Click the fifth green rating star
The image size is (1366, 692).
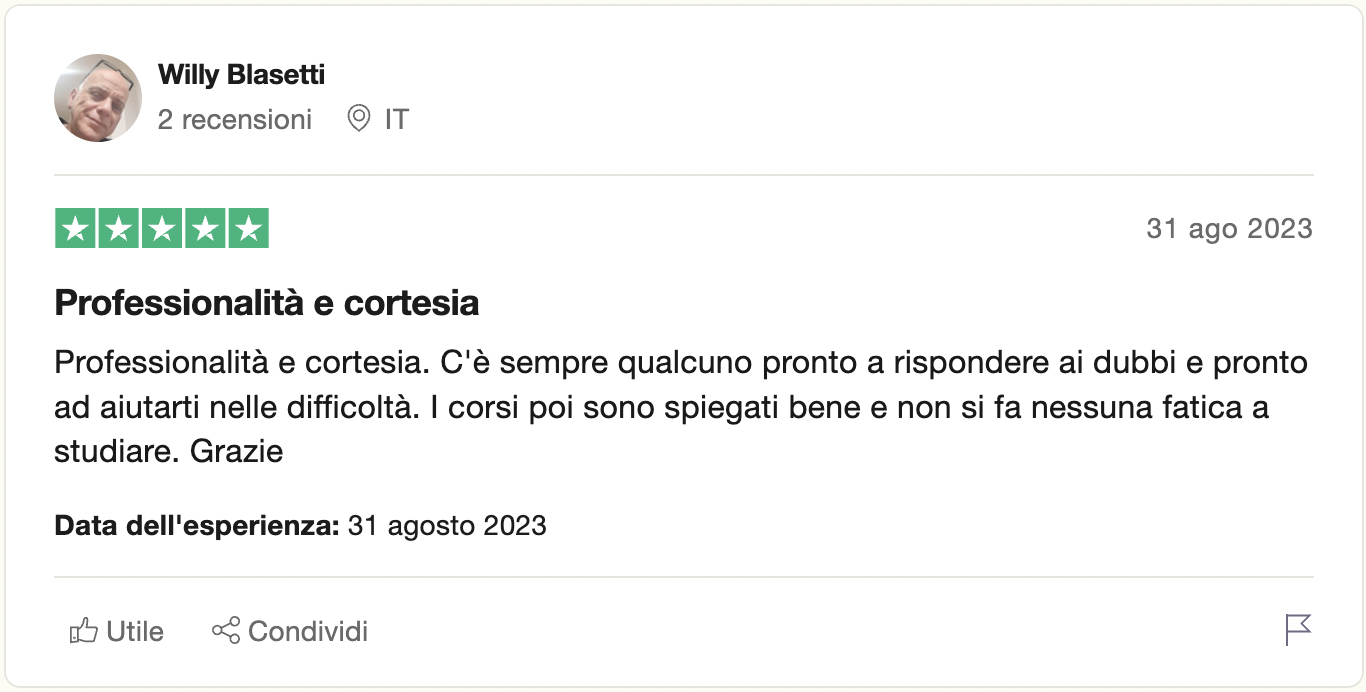[248, 229]
